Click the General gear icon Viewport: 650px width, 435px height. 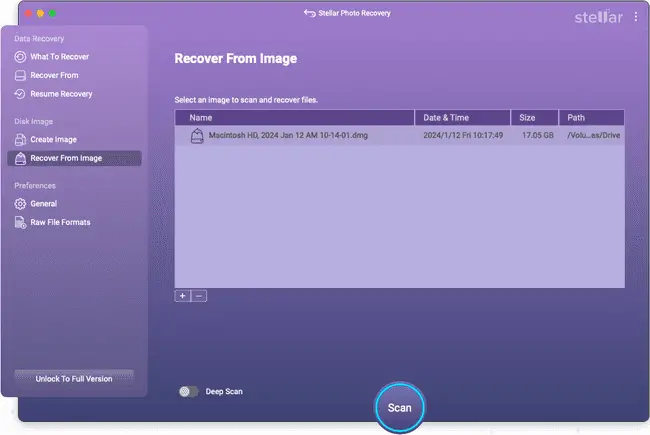click(x=20, y=204)
